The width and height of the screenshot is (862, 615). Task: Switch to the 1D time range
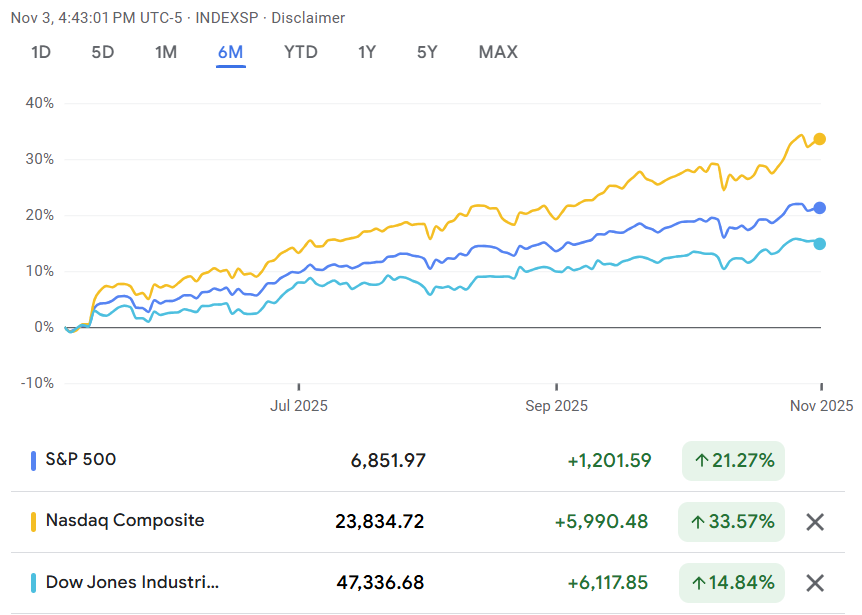coord(41,52)
